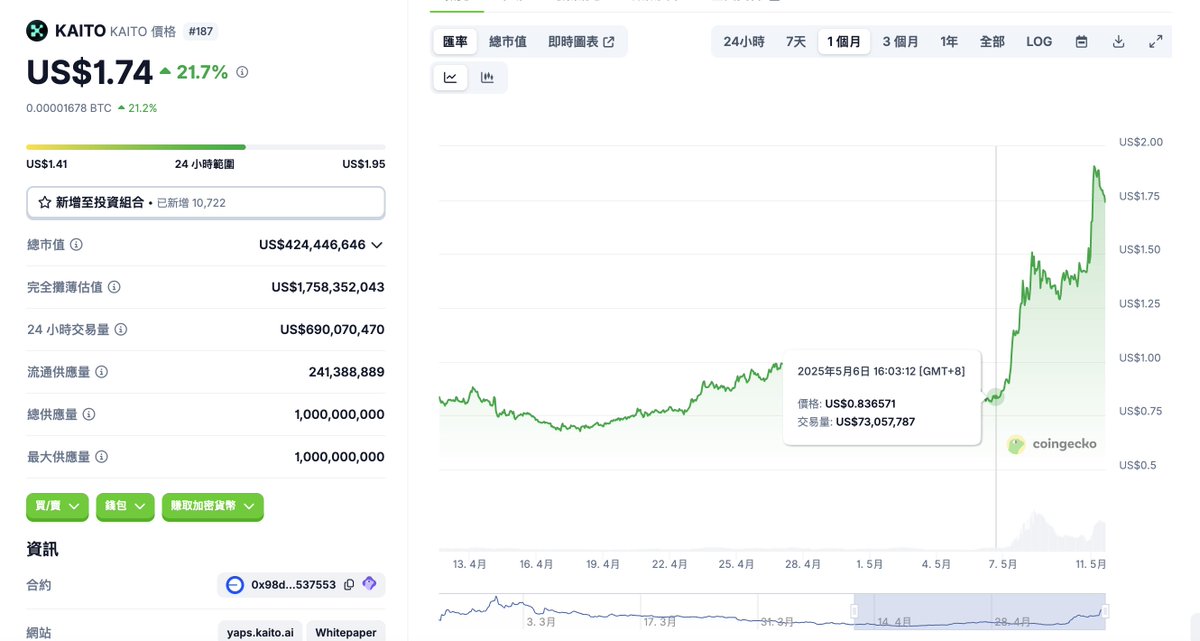Screen dimensions: 1200x641
Task: Expand the chart to fullscreen
Action: (1155, 42)
